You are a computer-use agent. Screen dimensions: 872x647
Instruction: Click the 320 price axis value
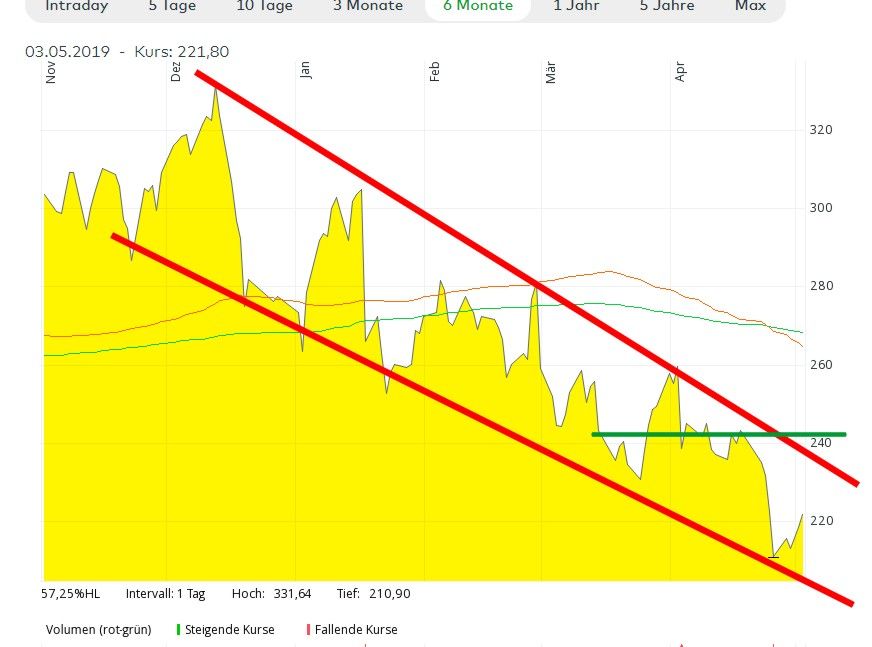[821, 130]
